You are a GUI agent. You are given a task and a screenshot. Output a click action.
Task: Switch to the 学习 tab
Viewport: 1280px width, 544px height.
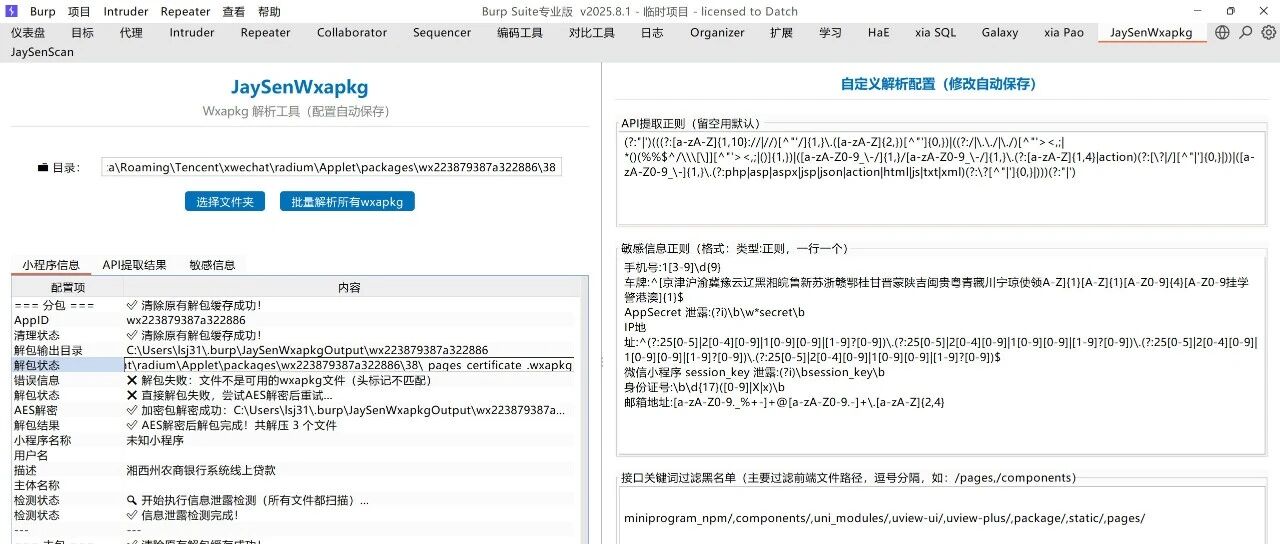[x=830, y=32]
